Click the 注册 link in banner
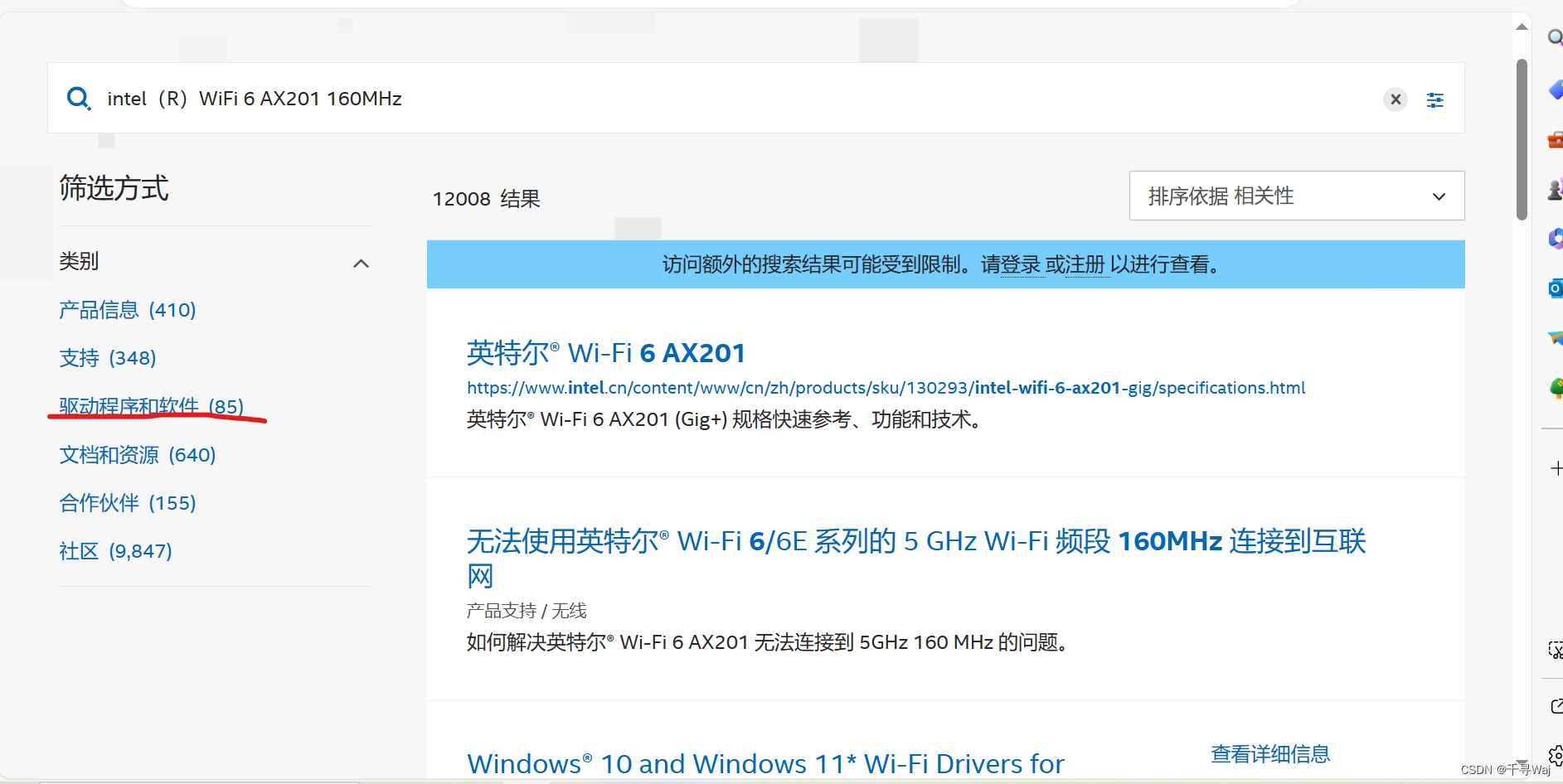This screenshot has width=1563, height=784. pos(1085,265)
